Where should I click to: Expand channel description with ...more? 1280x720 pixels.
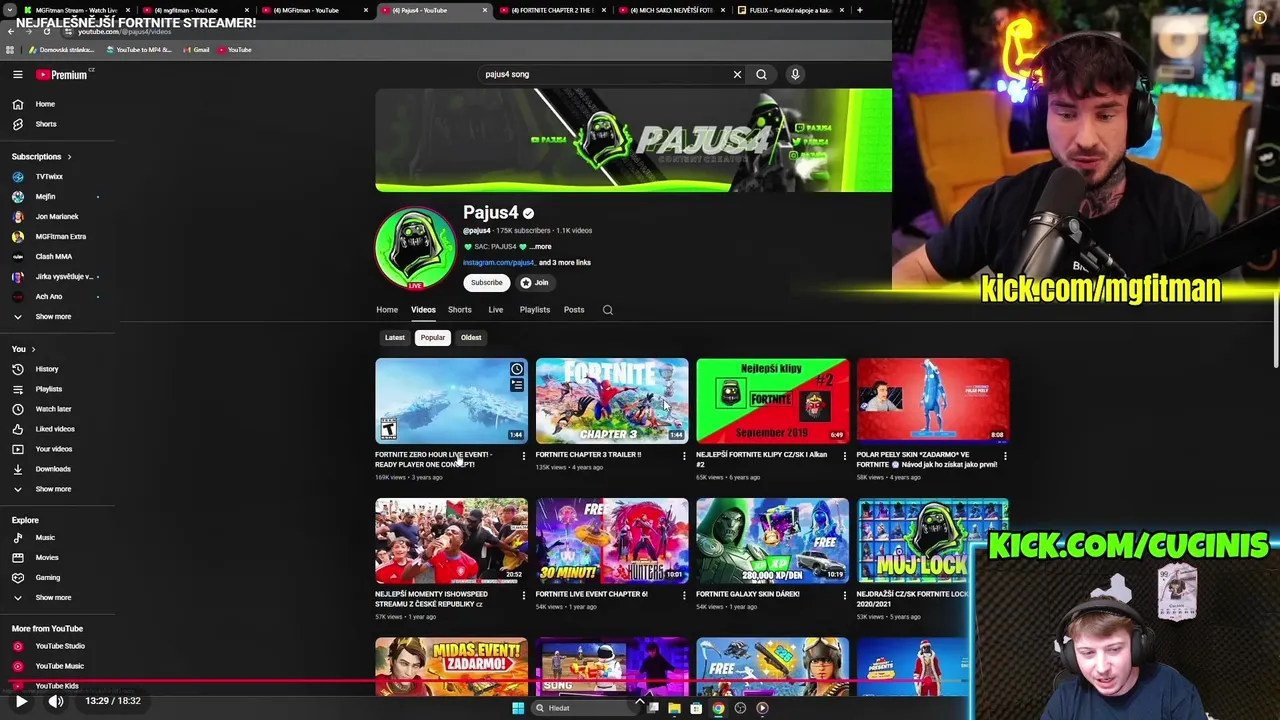coord(540,247)
